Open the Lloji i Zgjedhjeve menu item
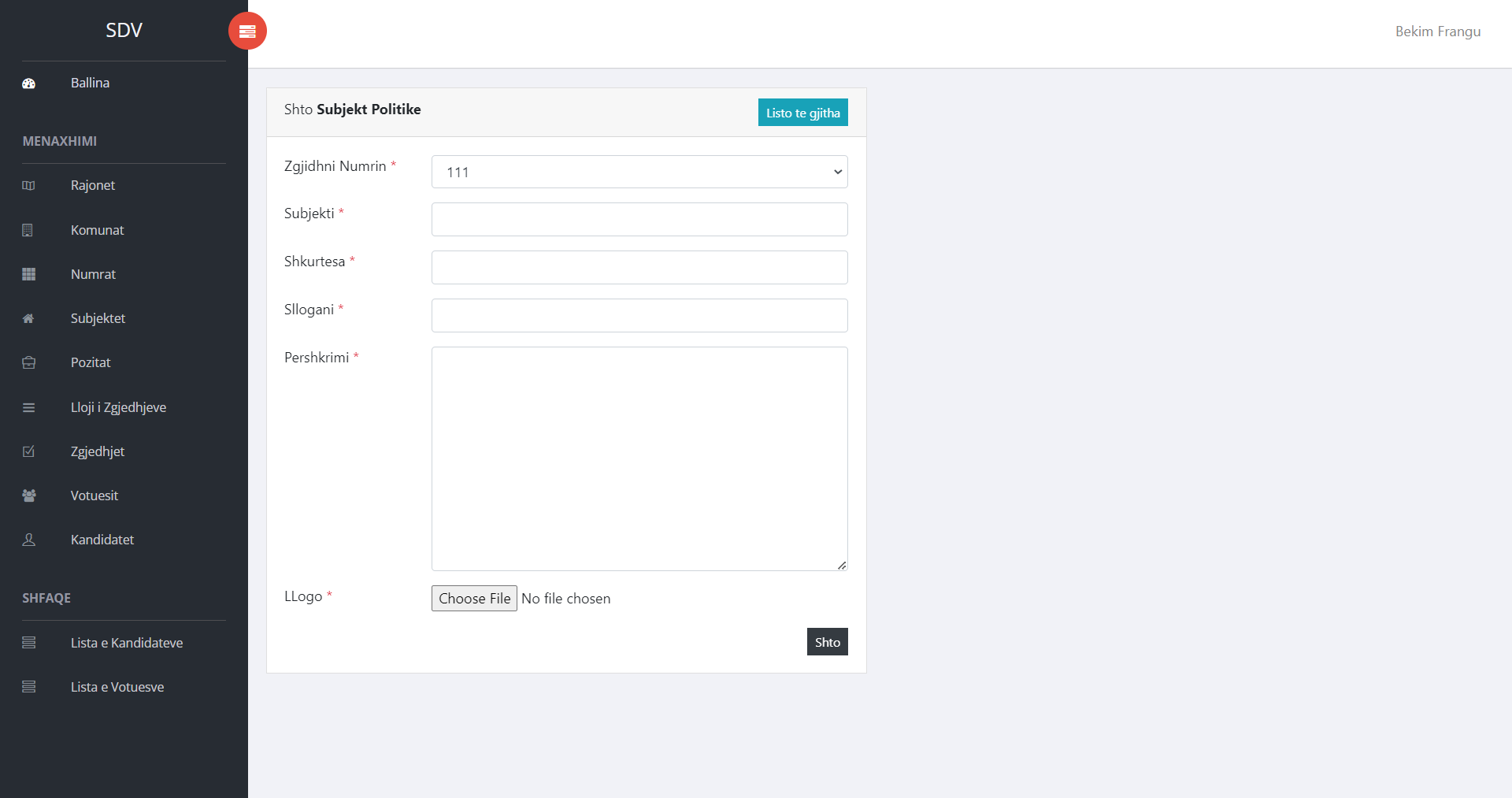Viewport: 1512px width, 798px height. (x=118, y=407)
